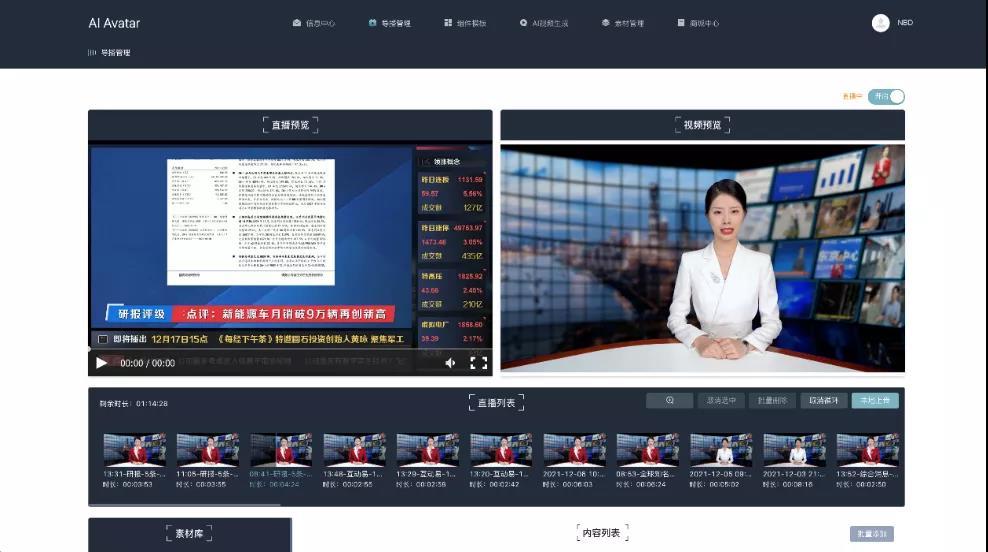
Task: Play the live preview video
Action: (x=101, y=363)
